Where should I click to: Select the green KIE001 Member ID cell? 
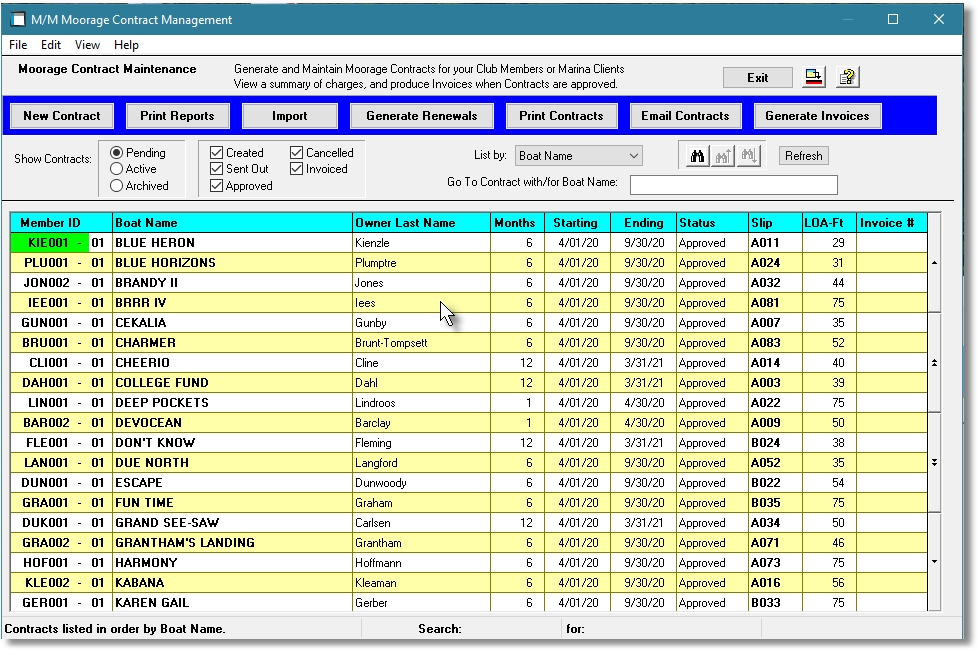pos(47,243)
